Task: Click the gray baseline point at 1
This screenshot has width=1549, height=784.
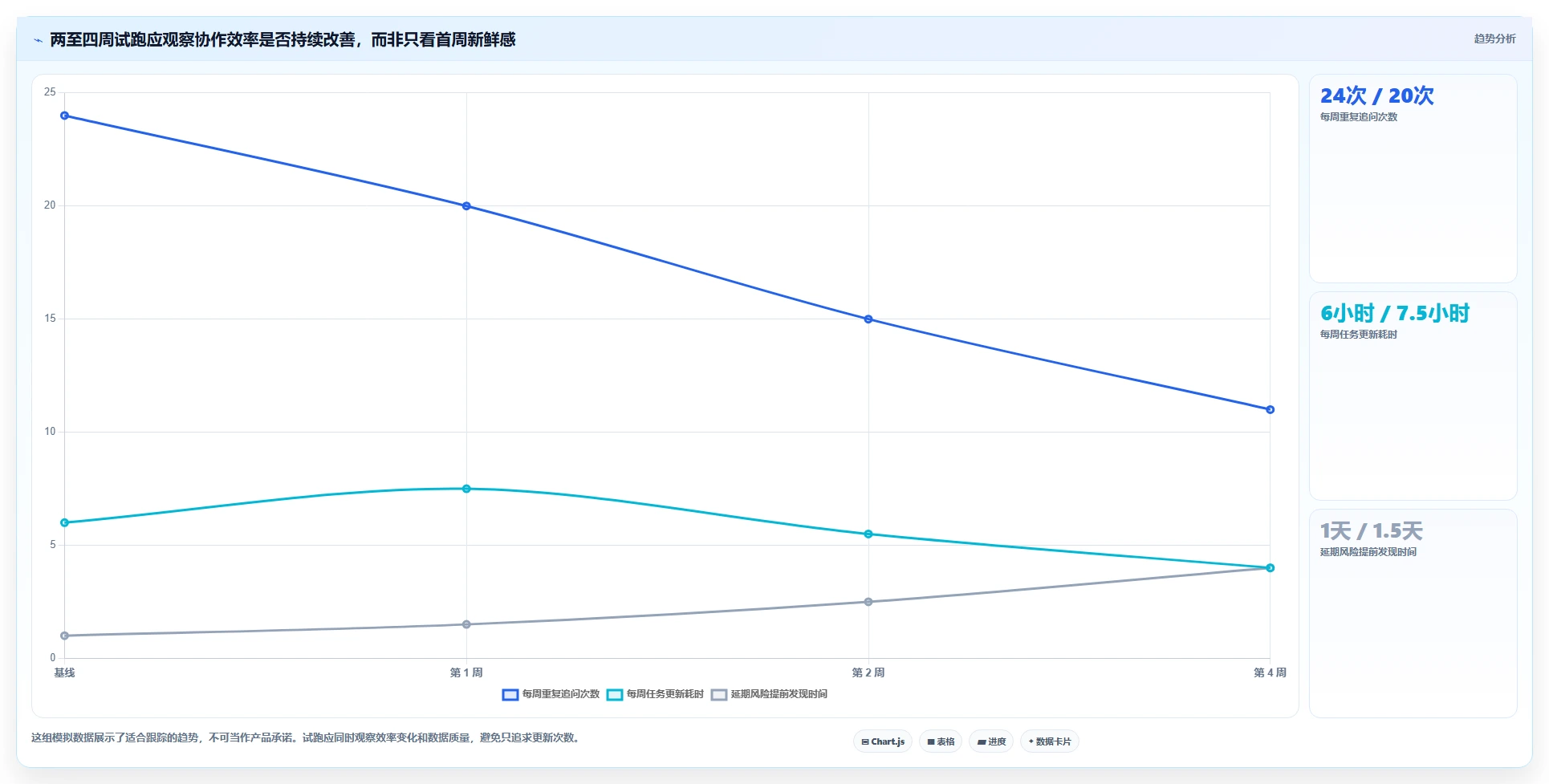Action: (65, 636)
